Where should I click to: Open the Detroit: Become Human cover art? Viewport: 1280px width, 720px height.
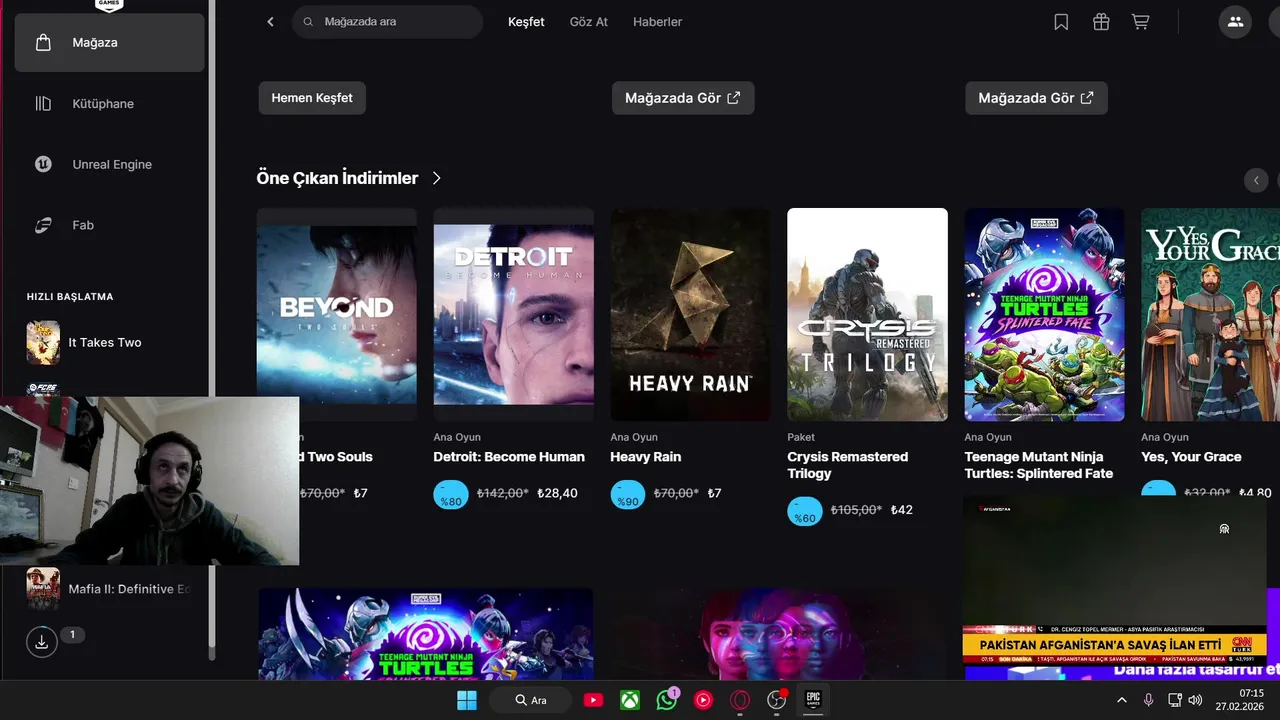click(x=514, y=314)
